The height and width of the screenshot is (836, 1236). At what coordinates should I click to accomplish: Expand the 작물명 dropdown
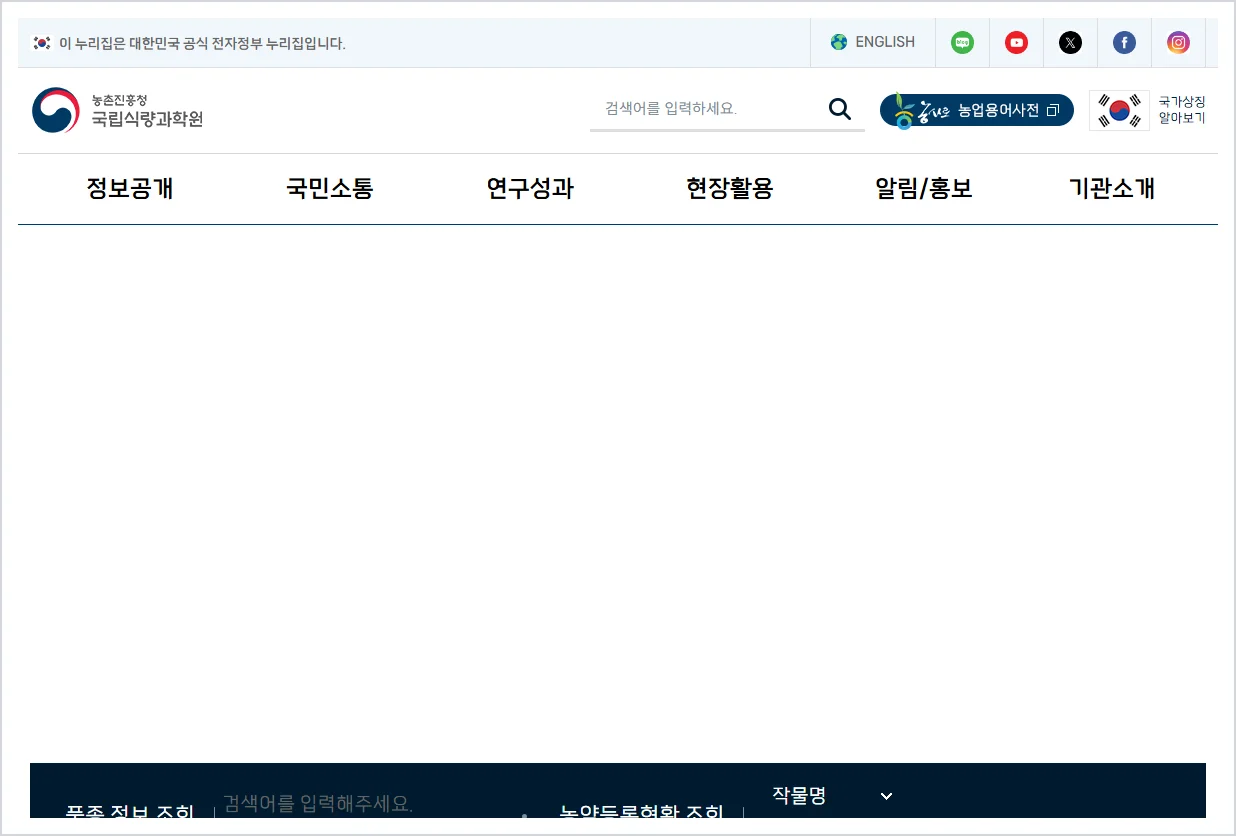[831, 796]
